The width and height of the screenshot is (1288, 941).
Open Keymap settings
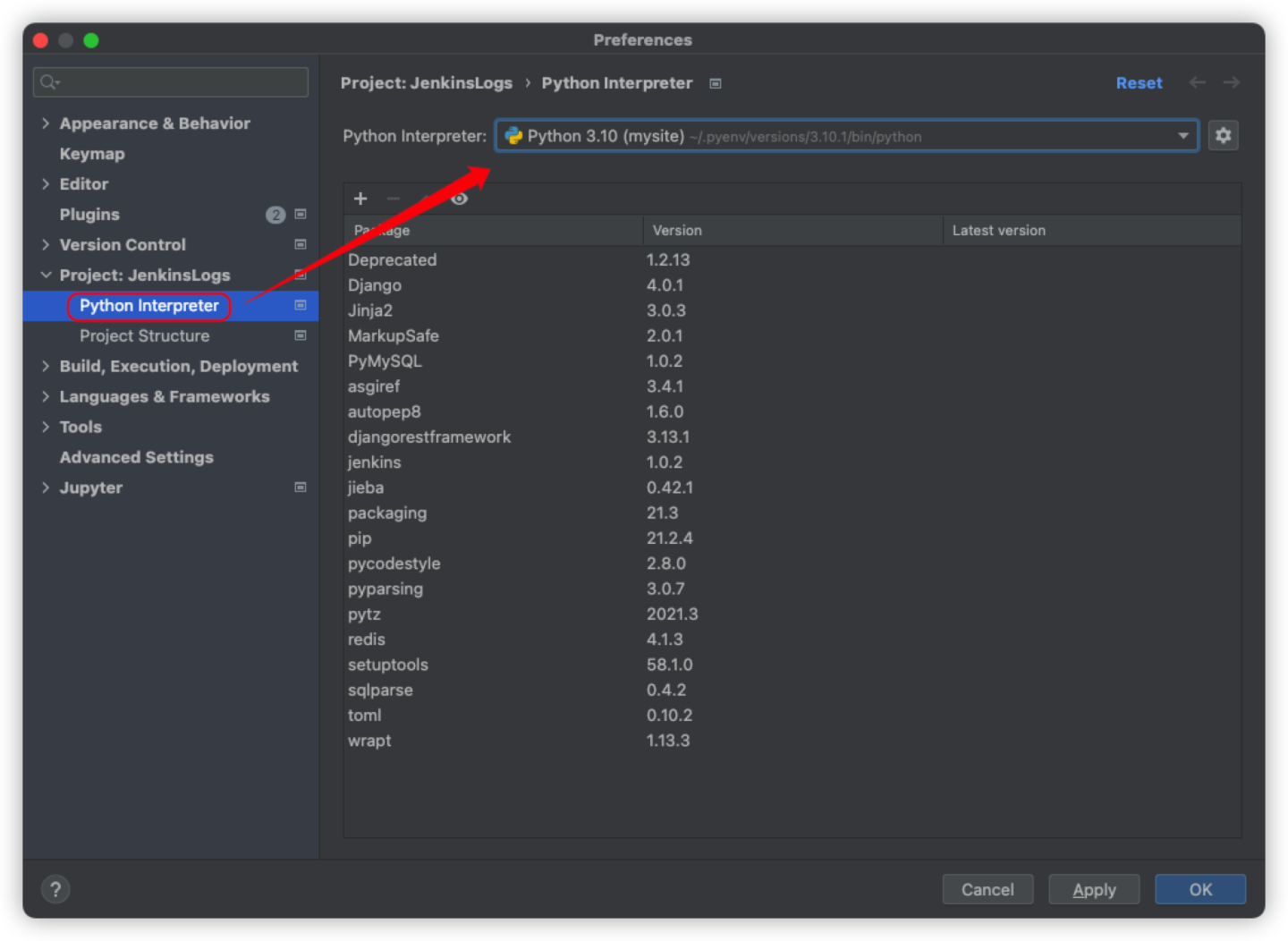coord(92,154)
